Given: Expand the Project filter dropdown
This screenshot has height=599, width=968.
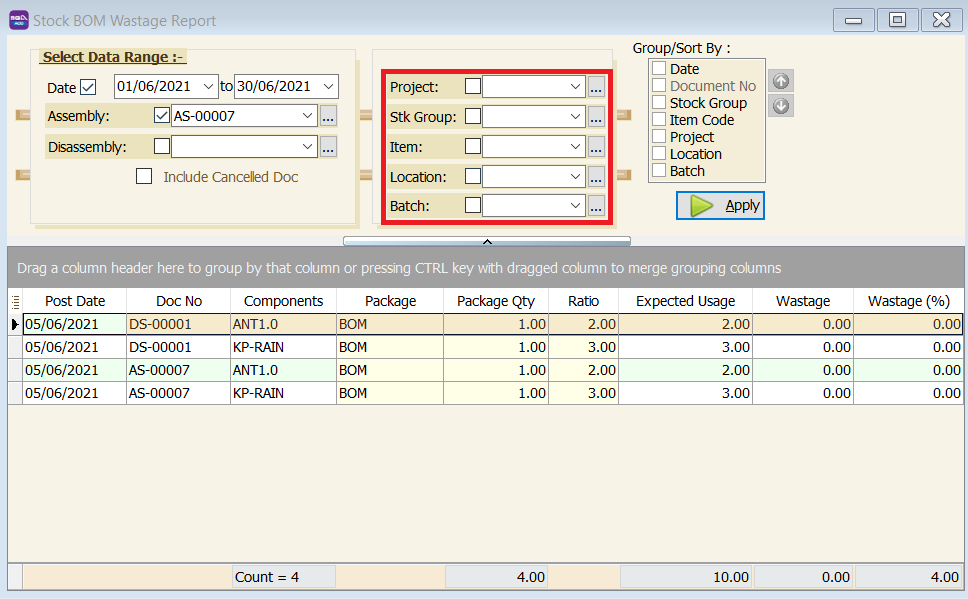Looking at the screenshot, I should click(575, 87).
